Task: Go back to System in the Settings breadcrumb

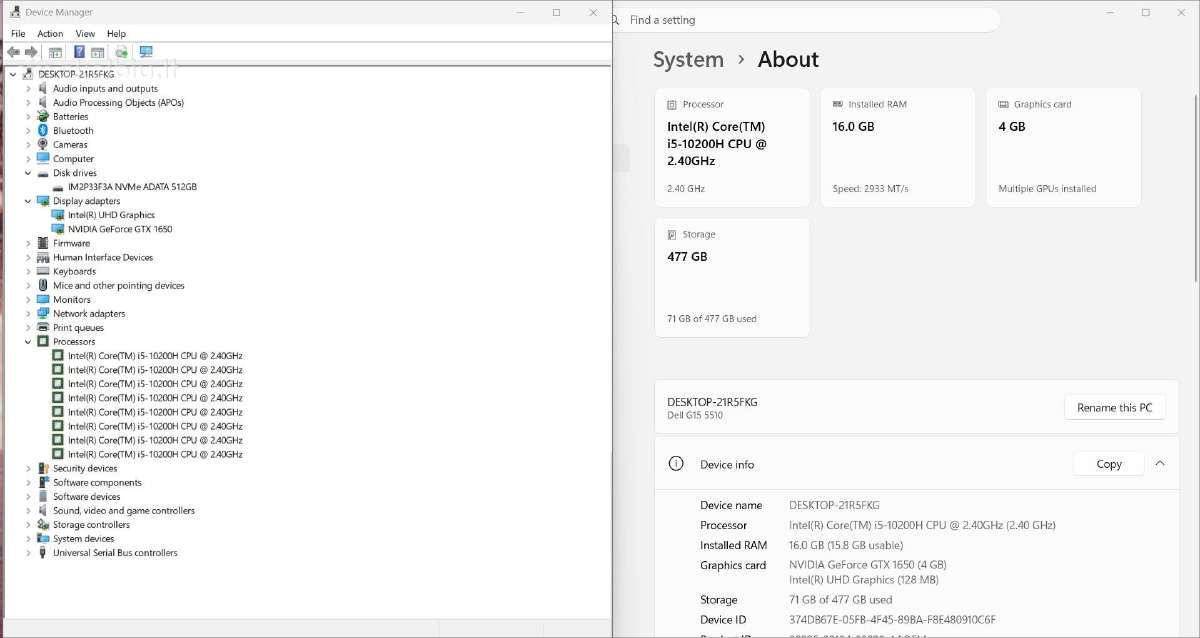Action: [688, 60]
